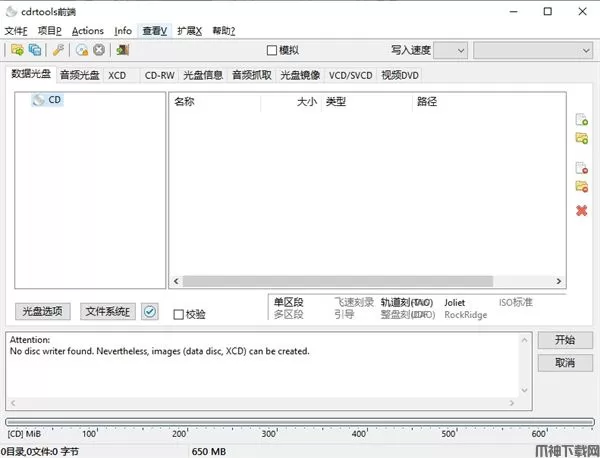
Task: Click the red X delete-all icon
Action: pyautogui.click(x=582, y=210)
